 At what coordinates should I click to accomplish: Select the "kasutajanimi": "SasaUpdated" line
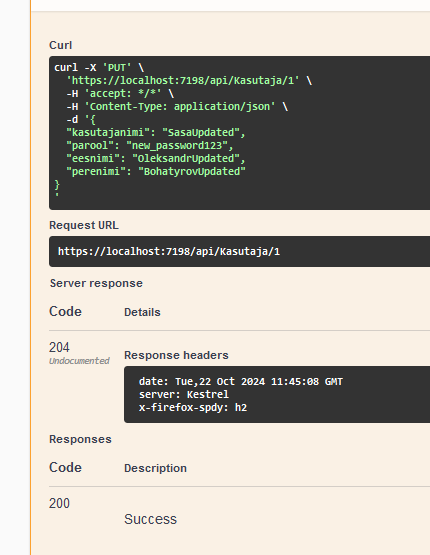(x=156, y=132)
